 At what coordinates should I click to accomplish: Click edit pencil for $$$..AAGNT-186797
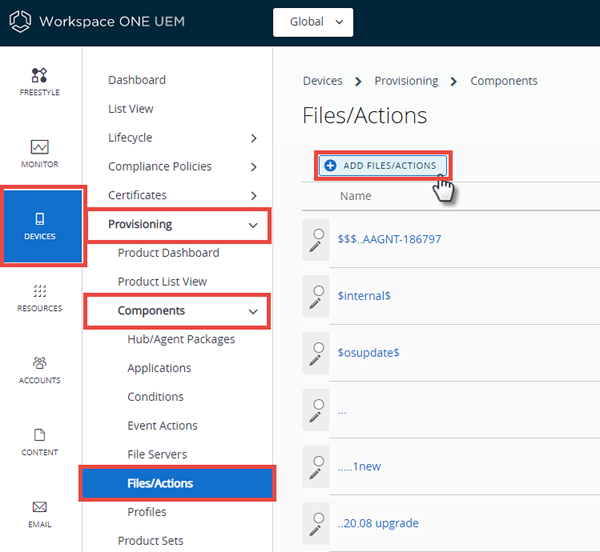pyautogui.click(x=315, y=247)
